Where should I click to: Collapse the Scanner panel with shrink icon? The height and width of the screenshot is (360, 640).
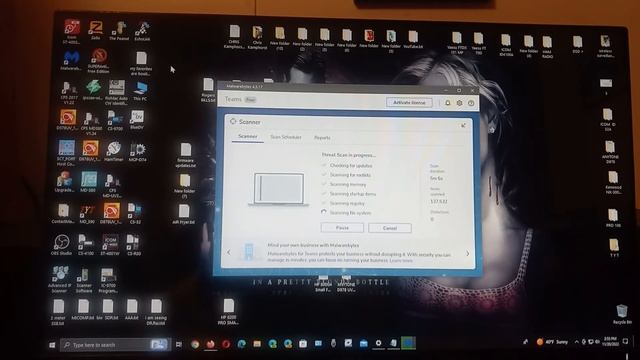pos(463,125)
